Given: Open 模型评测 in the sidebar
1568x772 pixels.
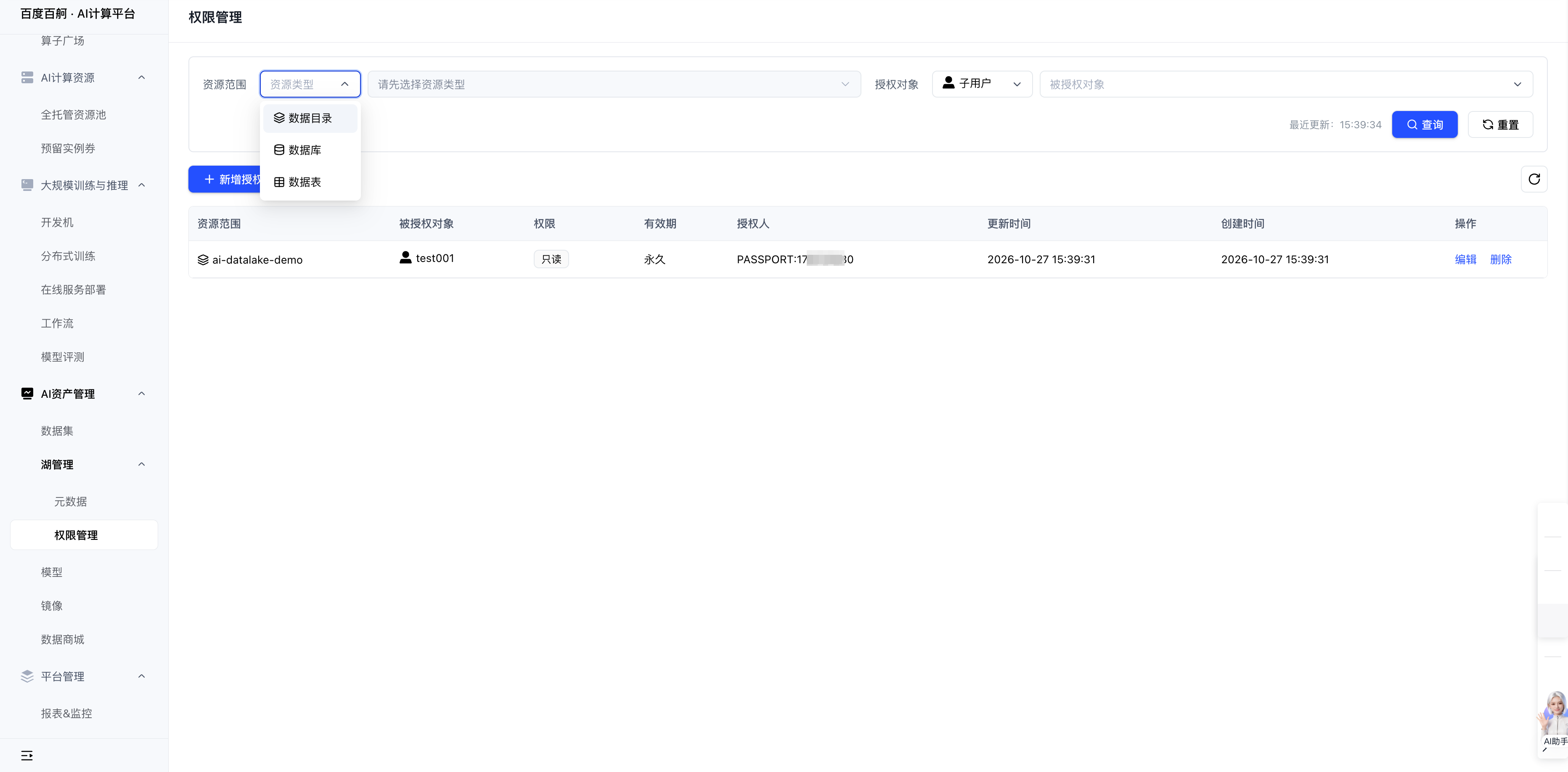Looking at the screenshot, I should point(62,357).
